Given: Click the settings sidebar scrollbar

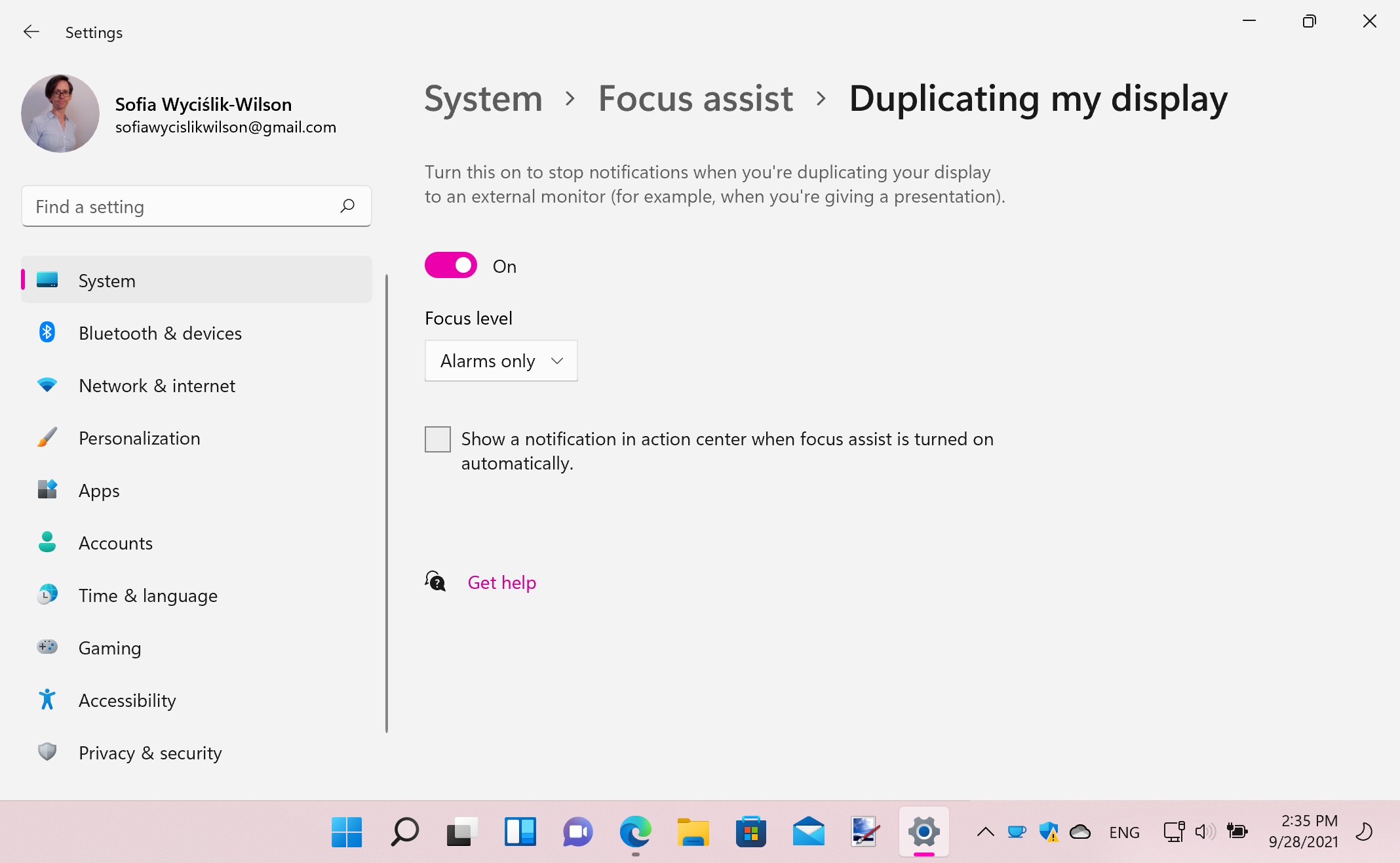Looking at the screenshot, I should click(x=387, y=504).
